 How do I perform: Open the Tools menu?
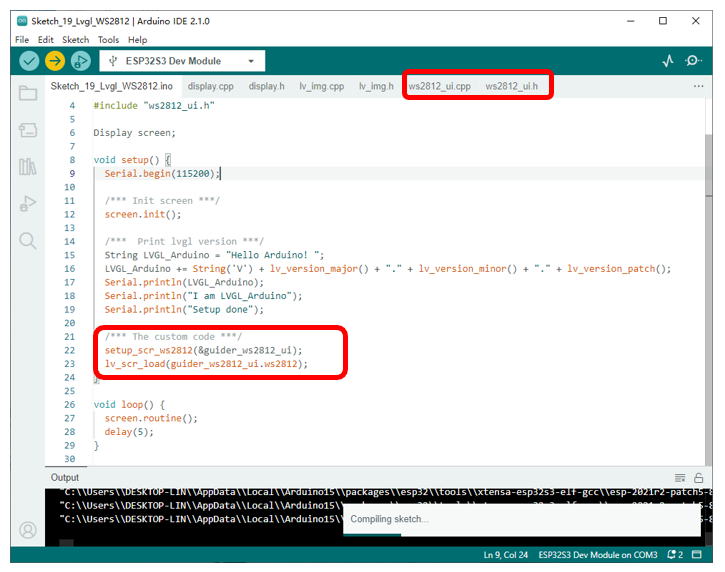(x=108, y=40)
